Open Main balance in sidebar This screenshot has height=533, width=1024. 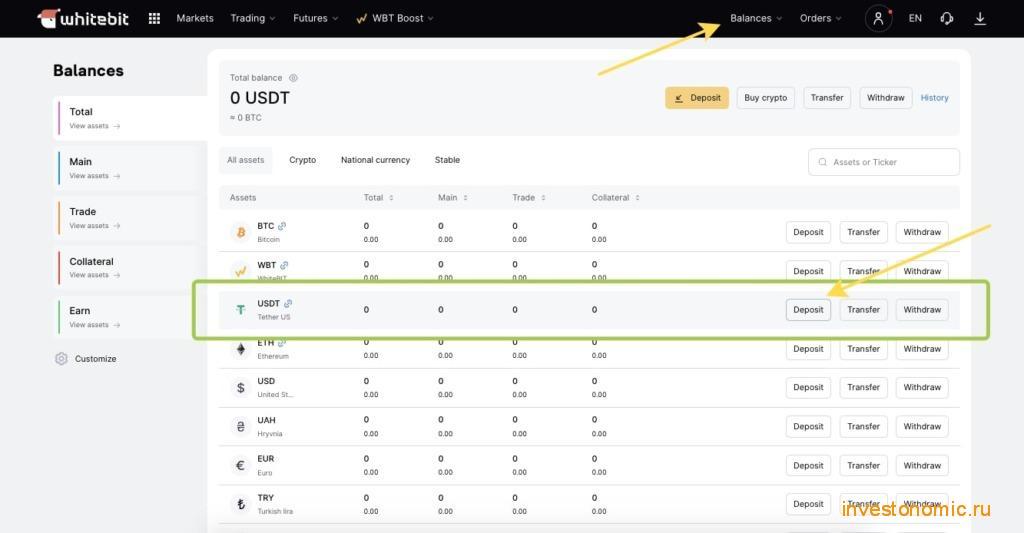coord(127,168)
